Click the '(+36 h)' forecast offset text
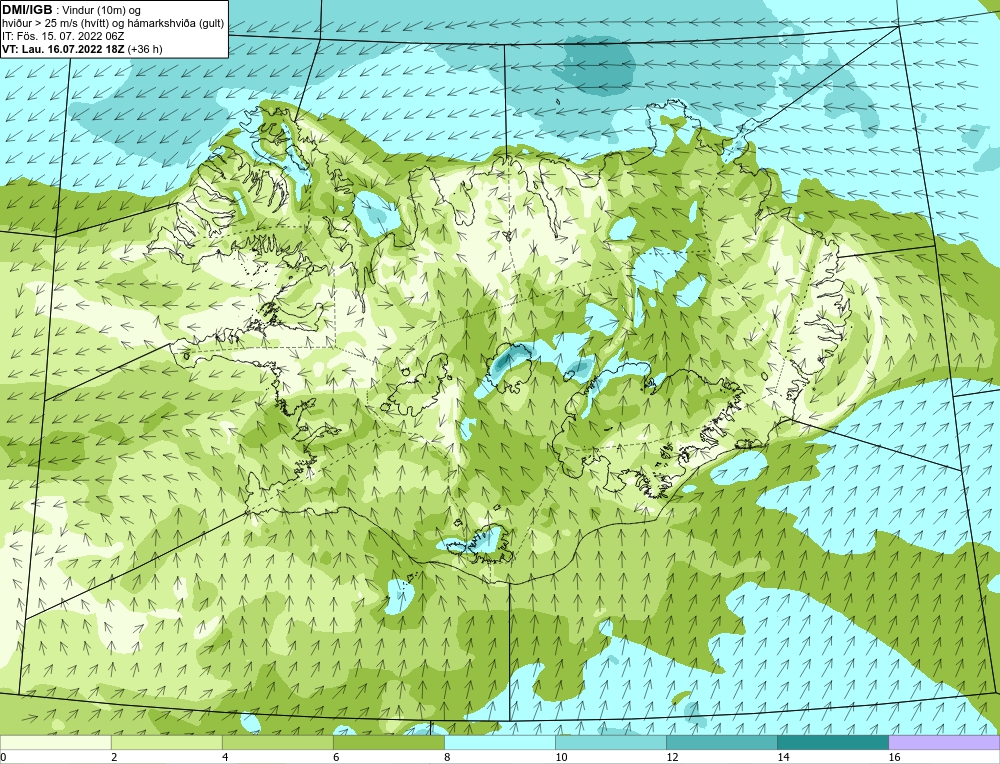Image resolution: width=1000 pixels, height=764 pixels. click(145, 49)
